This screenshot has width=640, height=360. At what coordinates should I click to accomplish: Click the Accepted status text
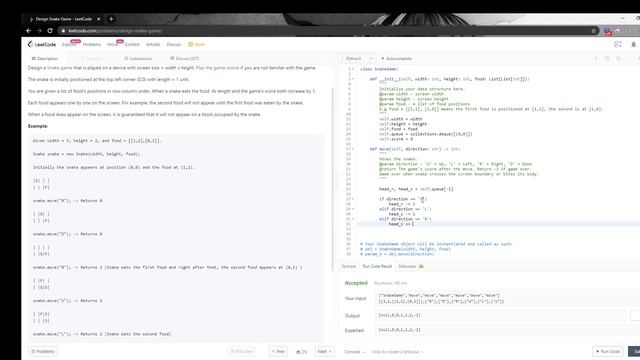coord(356,283)
